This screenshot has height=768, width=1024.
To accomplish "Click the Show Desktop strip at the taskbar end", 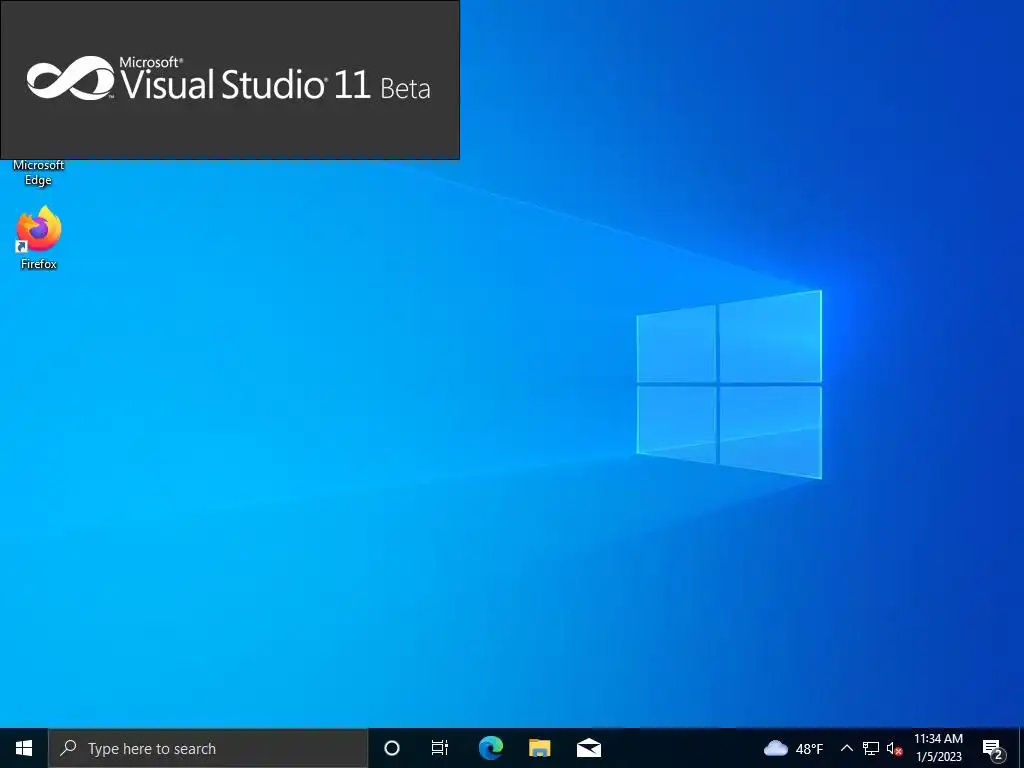I will 1021,748.
